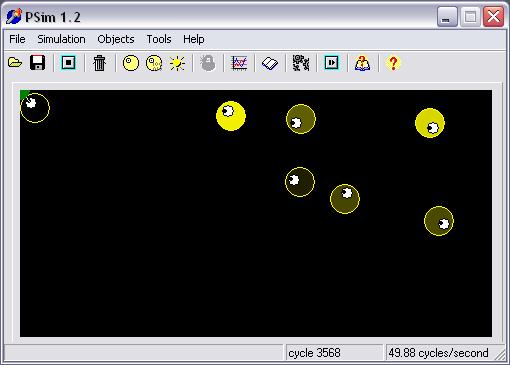Image resolution: width=510 pixels, height=365 pixels.
Task: Open the Tools menu
Action: (x=159, y=39)
